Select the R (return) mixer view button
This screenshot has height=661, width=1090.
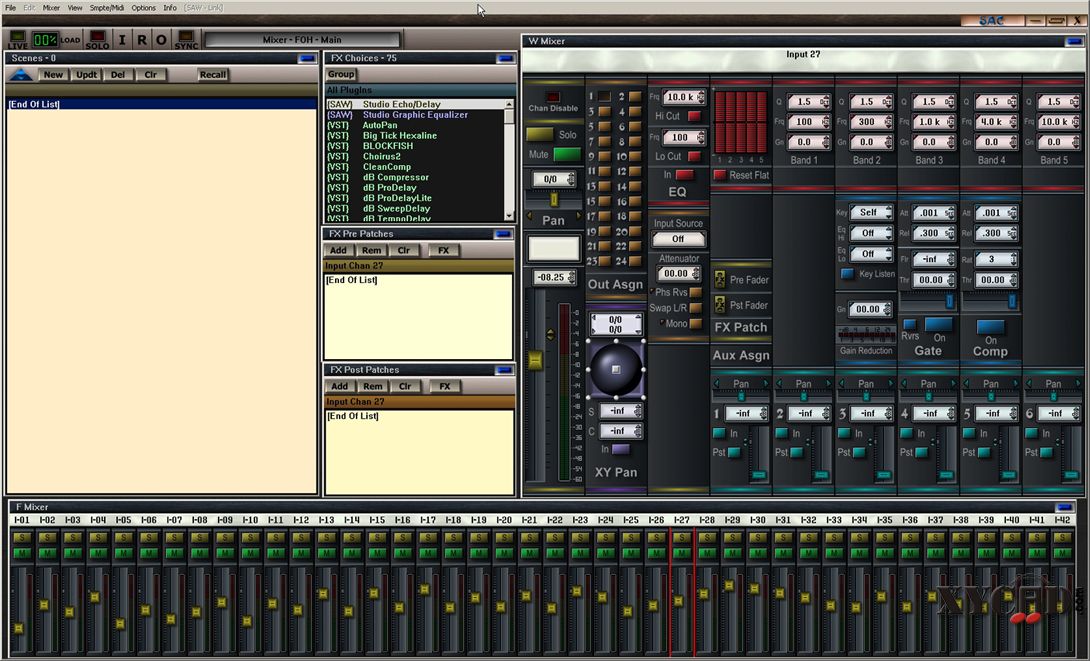tap(142, 40)
